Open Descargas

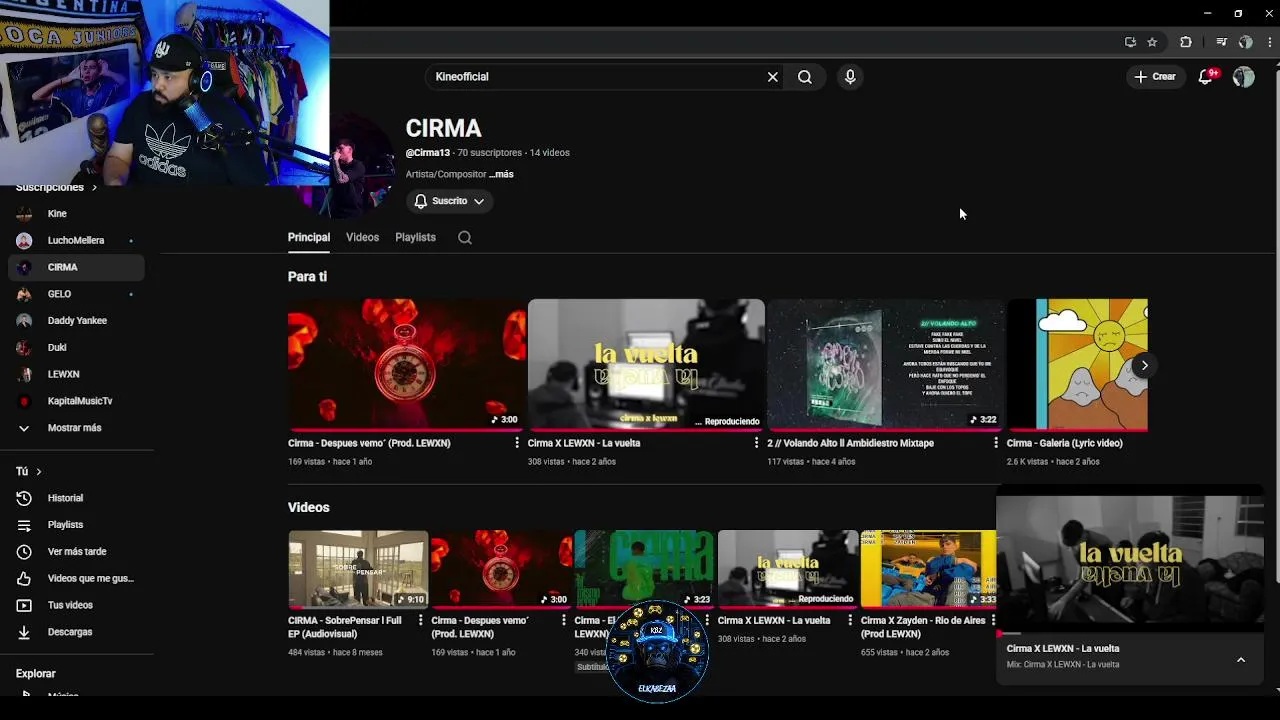point(77,632)
